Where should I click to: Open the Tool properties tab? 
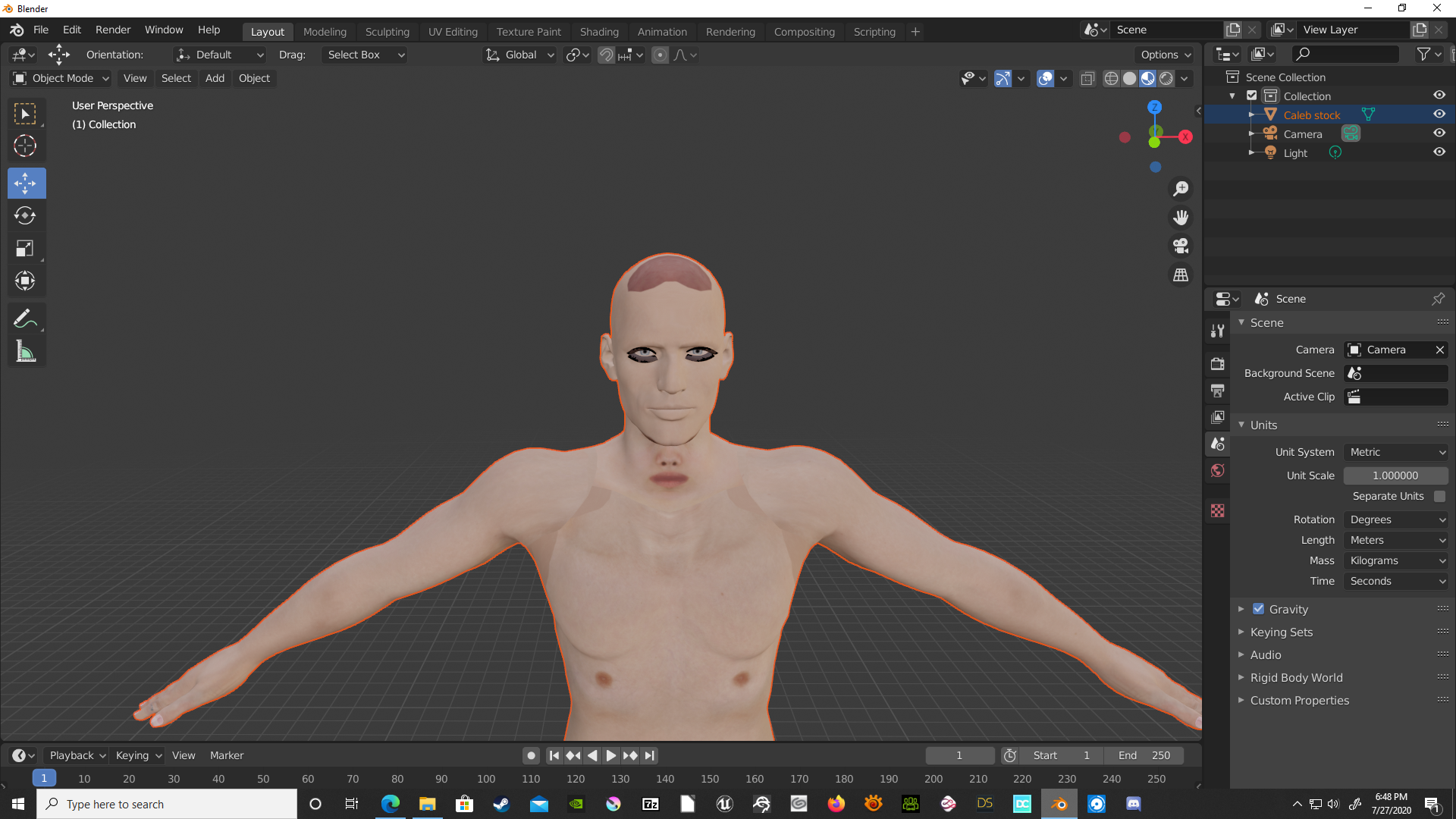pyautogui.click(x=1218, y=331)
